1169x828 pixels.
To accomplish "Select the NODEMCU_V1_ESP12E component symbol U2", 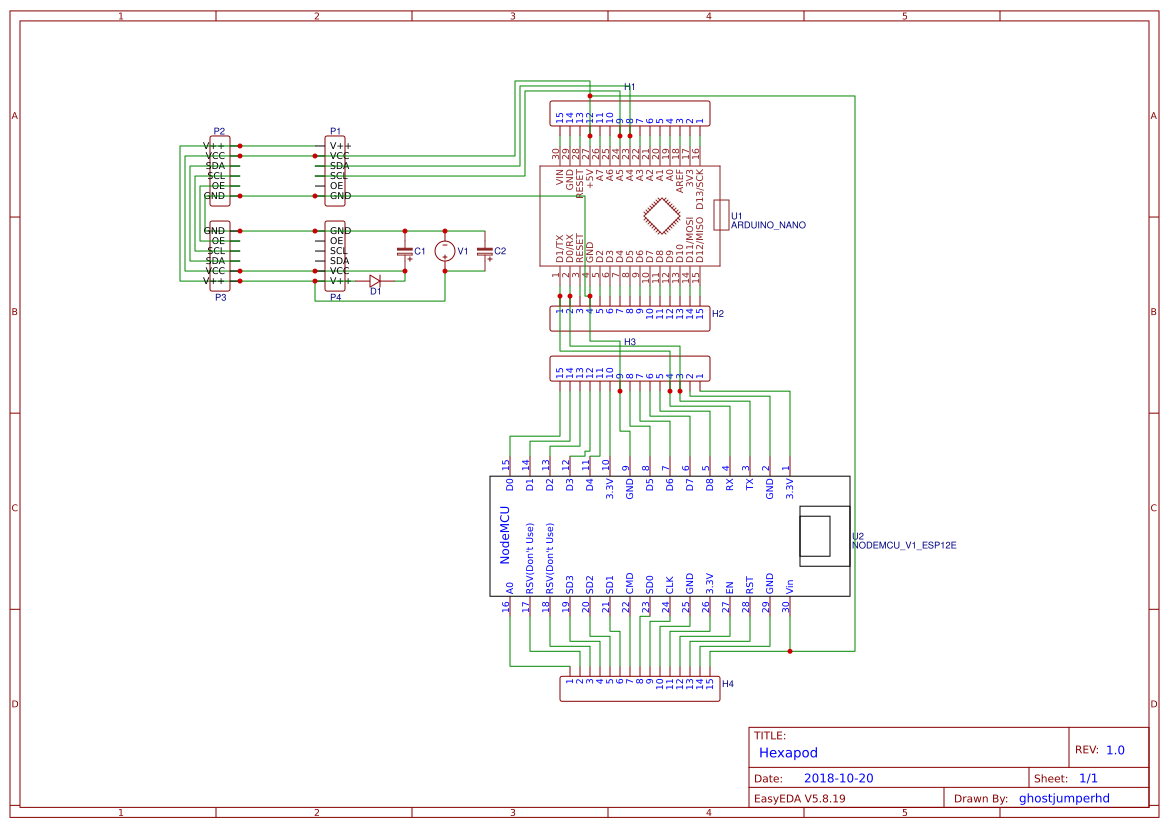I will pos(670,535).
